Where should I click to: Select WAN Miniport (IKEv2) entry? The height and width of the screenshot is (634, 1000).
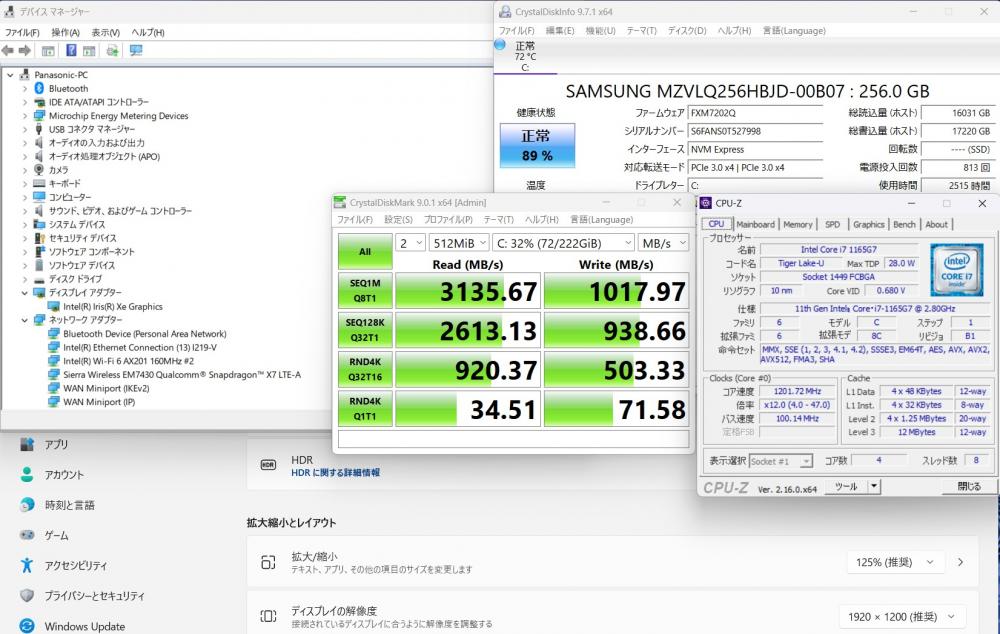106,388
